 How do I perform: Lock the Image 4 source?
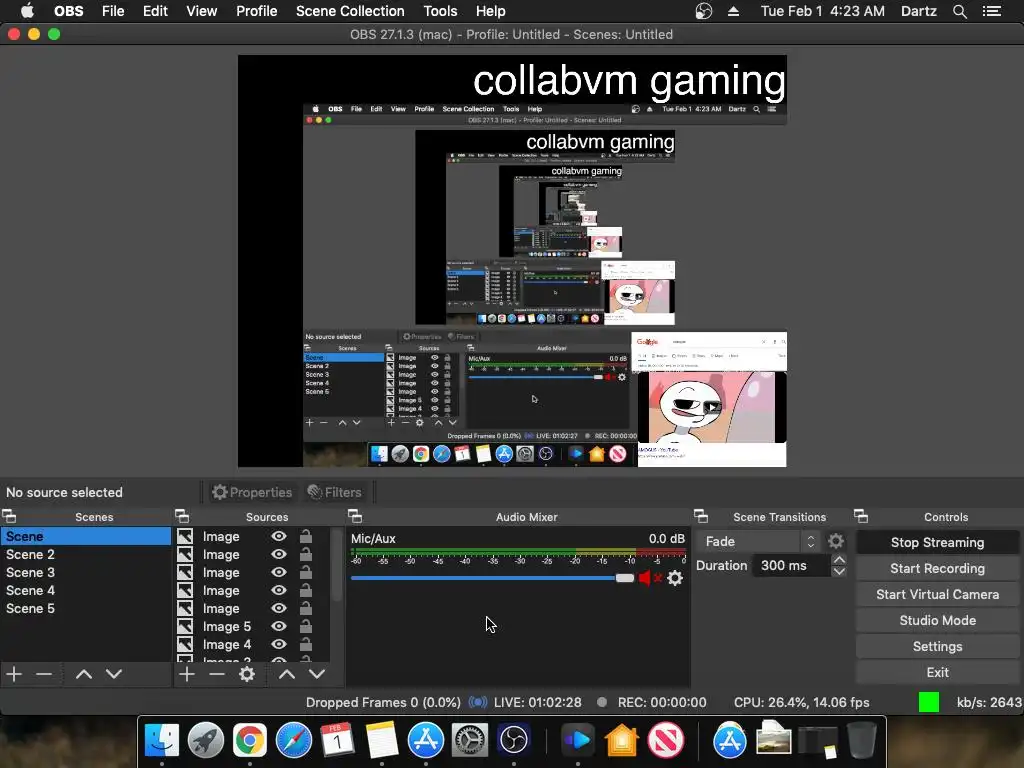(306, 644)
